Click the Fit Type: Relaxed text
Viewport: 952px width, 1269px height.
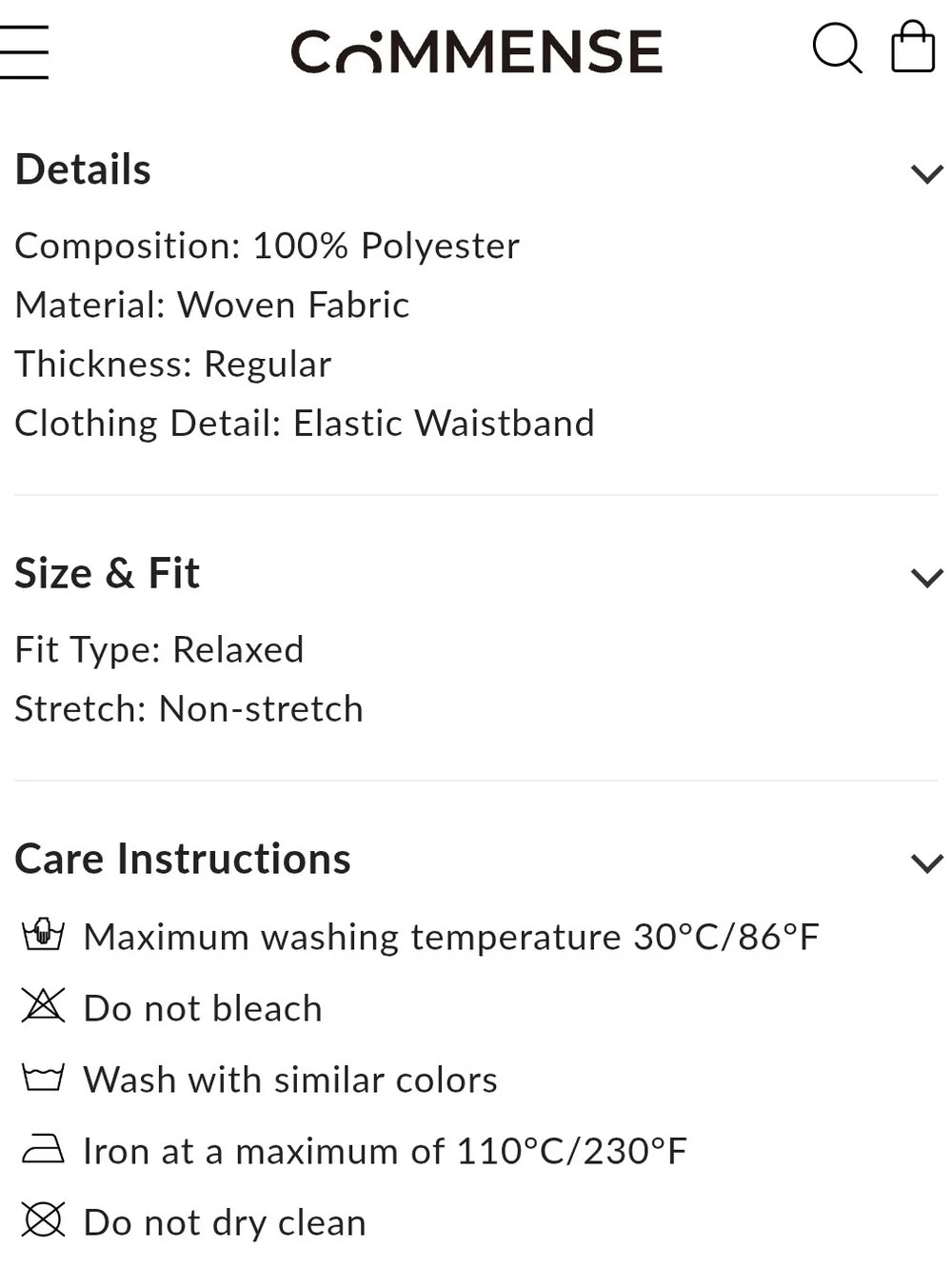tap(159, 649)
